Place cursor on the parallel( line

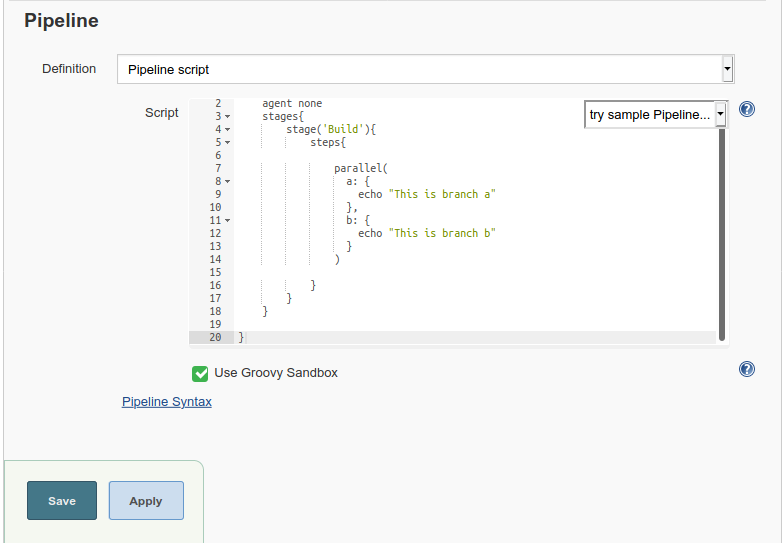360,169
